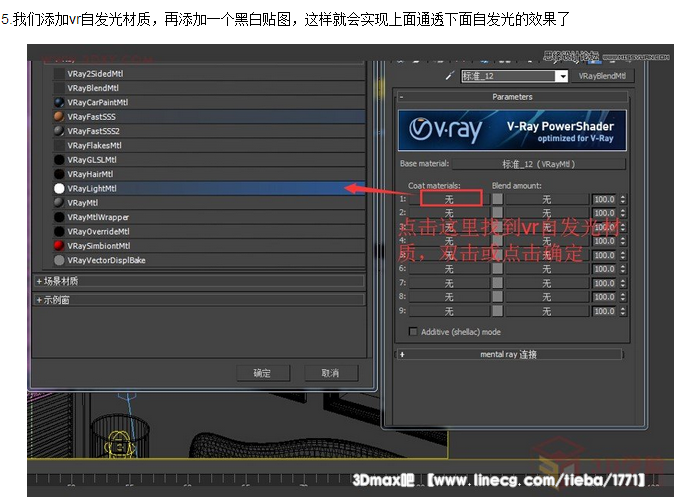The width and height of the screenshot is (674, 497).
Task: Click Blend amount map slot 8 无
Action: click(x=546, y=297)
